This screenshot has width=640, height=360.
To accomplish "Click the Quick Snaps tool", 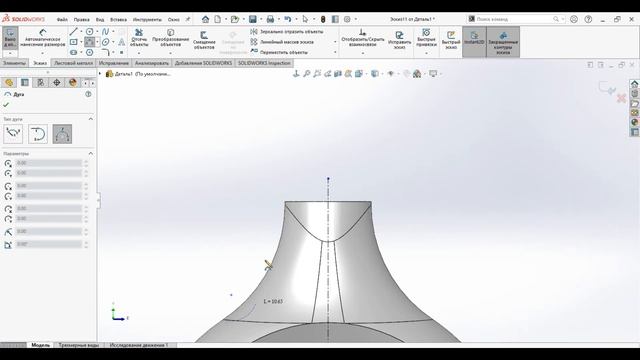I will click(426, 37).
